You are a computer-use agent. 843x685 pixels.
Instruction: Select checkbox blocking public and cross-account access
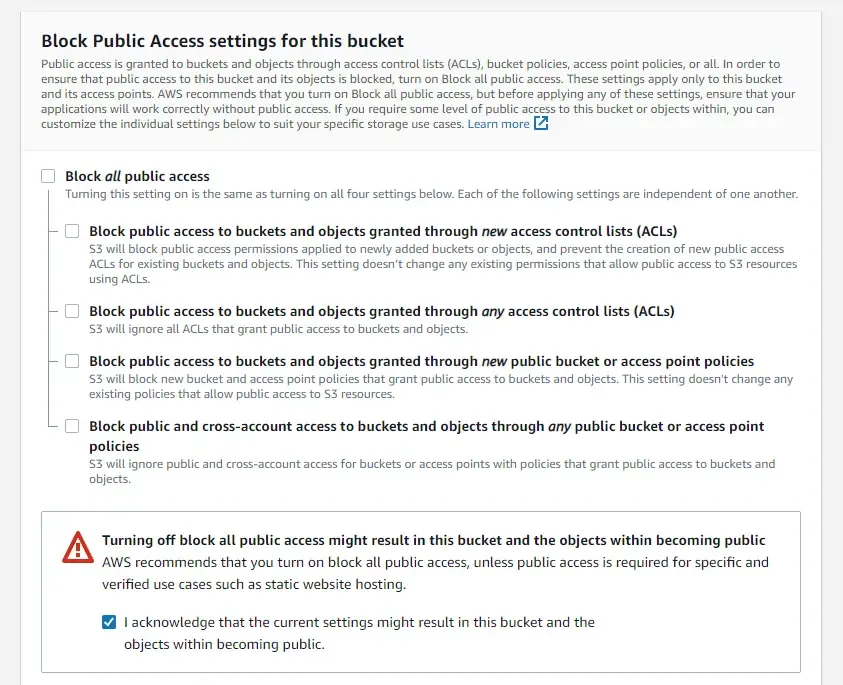(x=72, y=426)
